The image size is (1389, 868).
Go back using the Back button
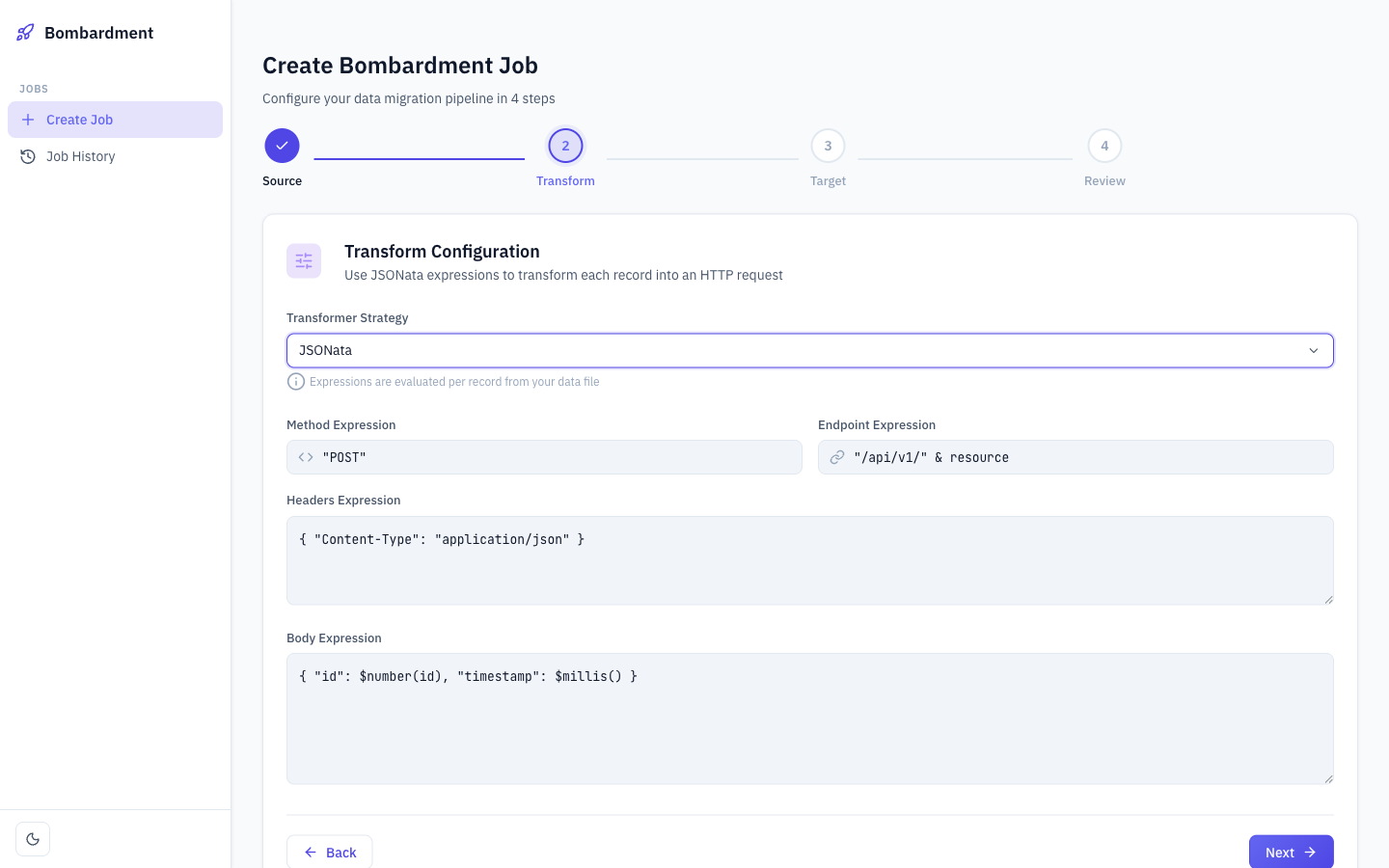pyautogui.click(x=329, y=853)
